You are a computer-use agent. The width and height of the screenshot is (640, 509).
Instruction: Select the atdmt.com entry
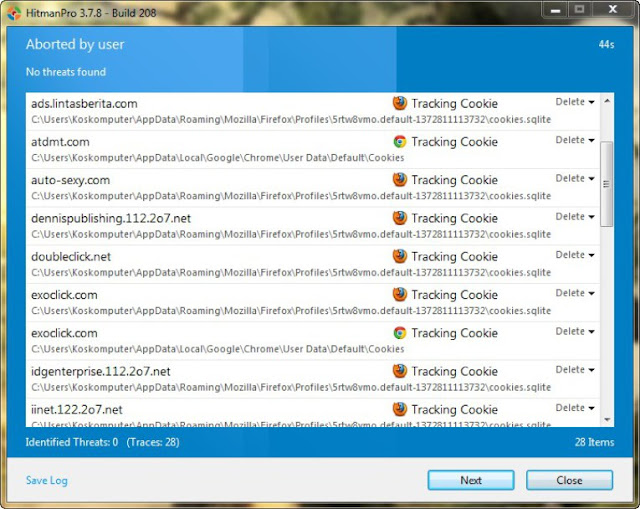pos(313,149)
